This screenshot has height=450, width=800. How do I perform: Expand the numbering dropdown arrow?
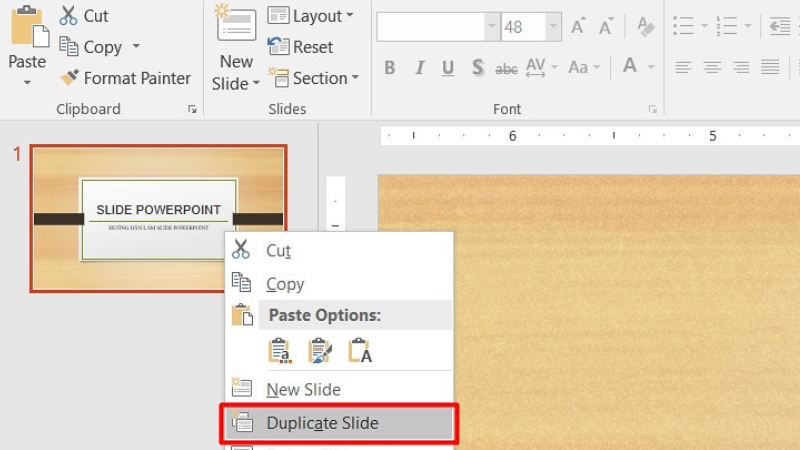click(748, 26)
